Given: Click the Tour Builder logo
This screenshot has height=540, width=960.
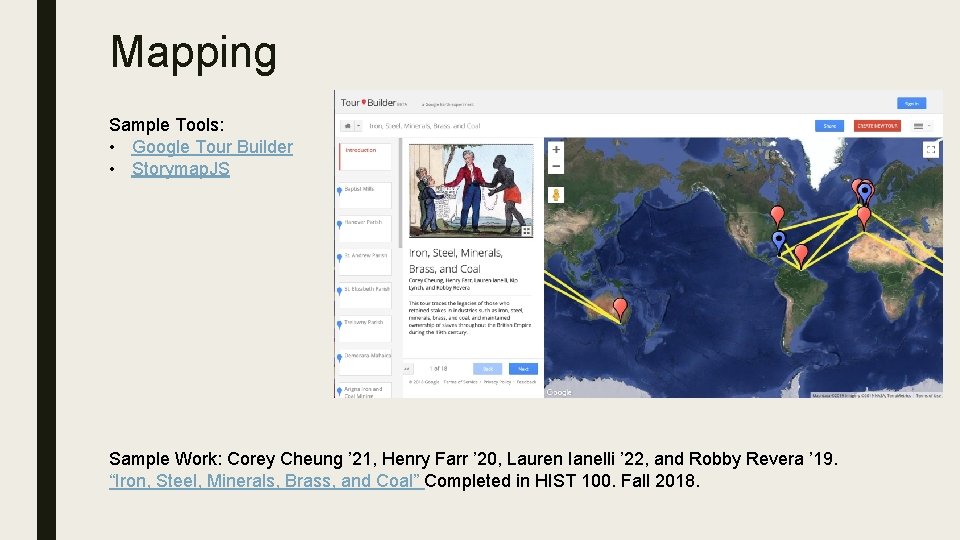Looking at the screenshot, I should tap(373, 103).
